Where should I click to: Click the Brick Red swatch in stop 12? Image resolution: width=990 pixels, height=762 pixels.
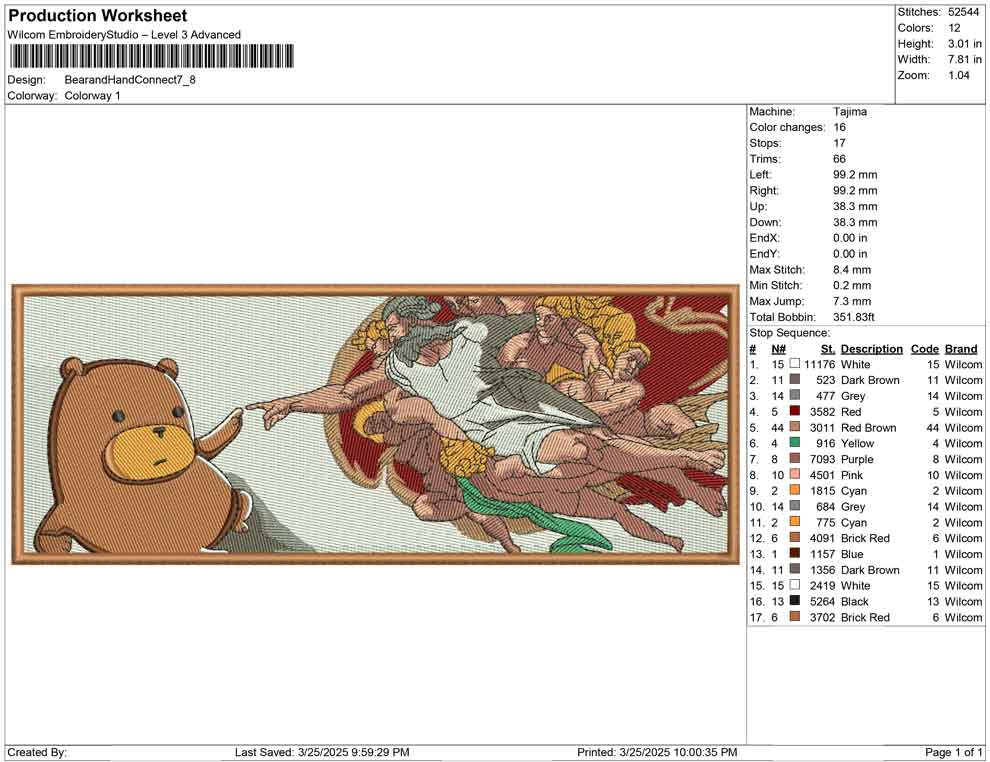click(794, 537)
